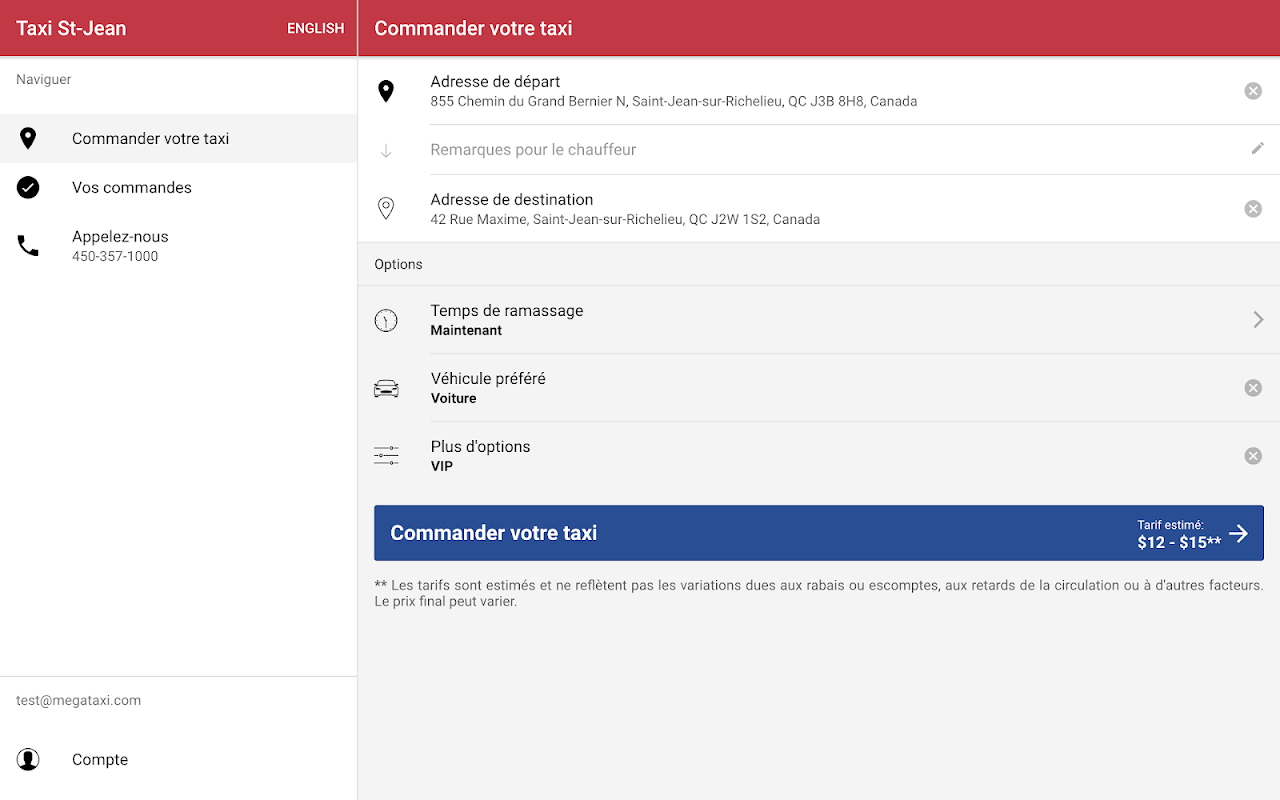
Task: Open Commander votre taxi in the sidebar
Action: (178, 139)
